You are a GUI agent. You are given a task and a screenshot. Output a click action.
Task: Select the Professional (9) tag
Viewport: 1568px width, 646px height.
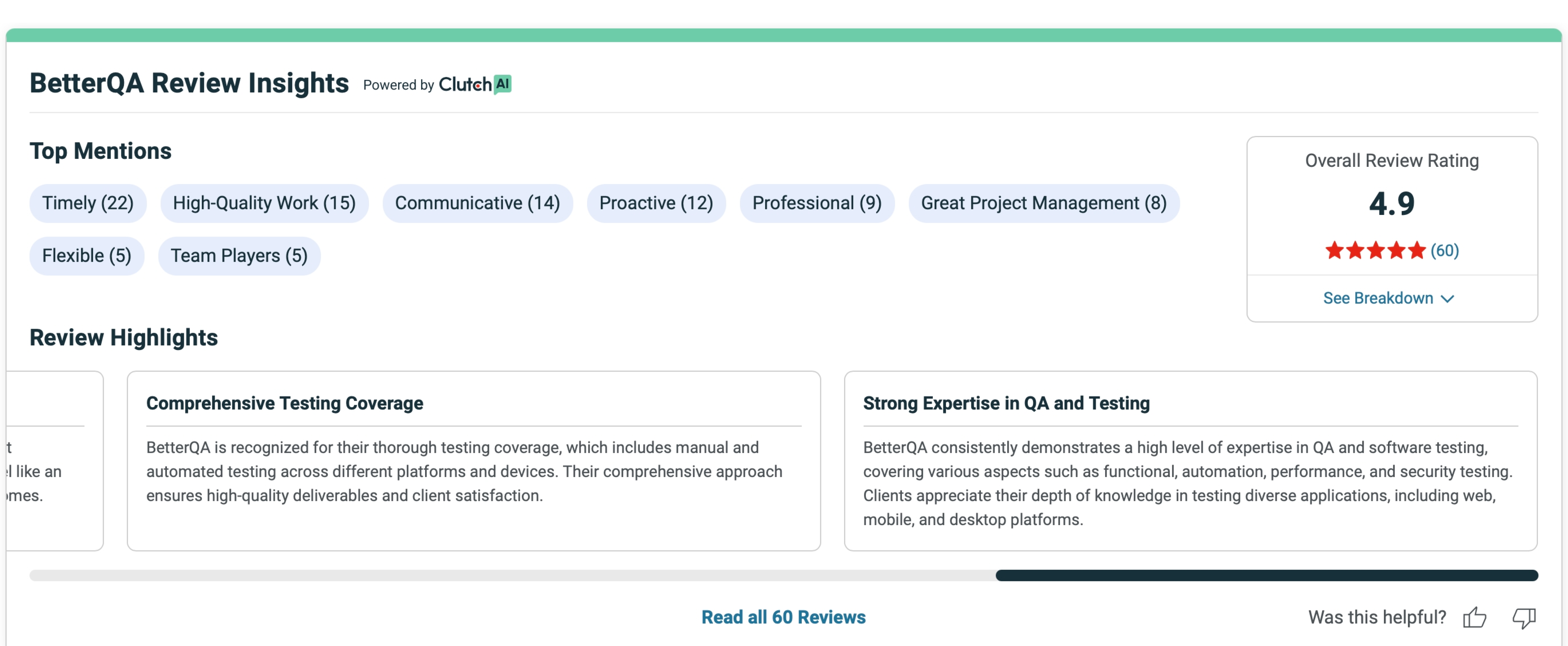pyautogui.click(x=816, y=203)
